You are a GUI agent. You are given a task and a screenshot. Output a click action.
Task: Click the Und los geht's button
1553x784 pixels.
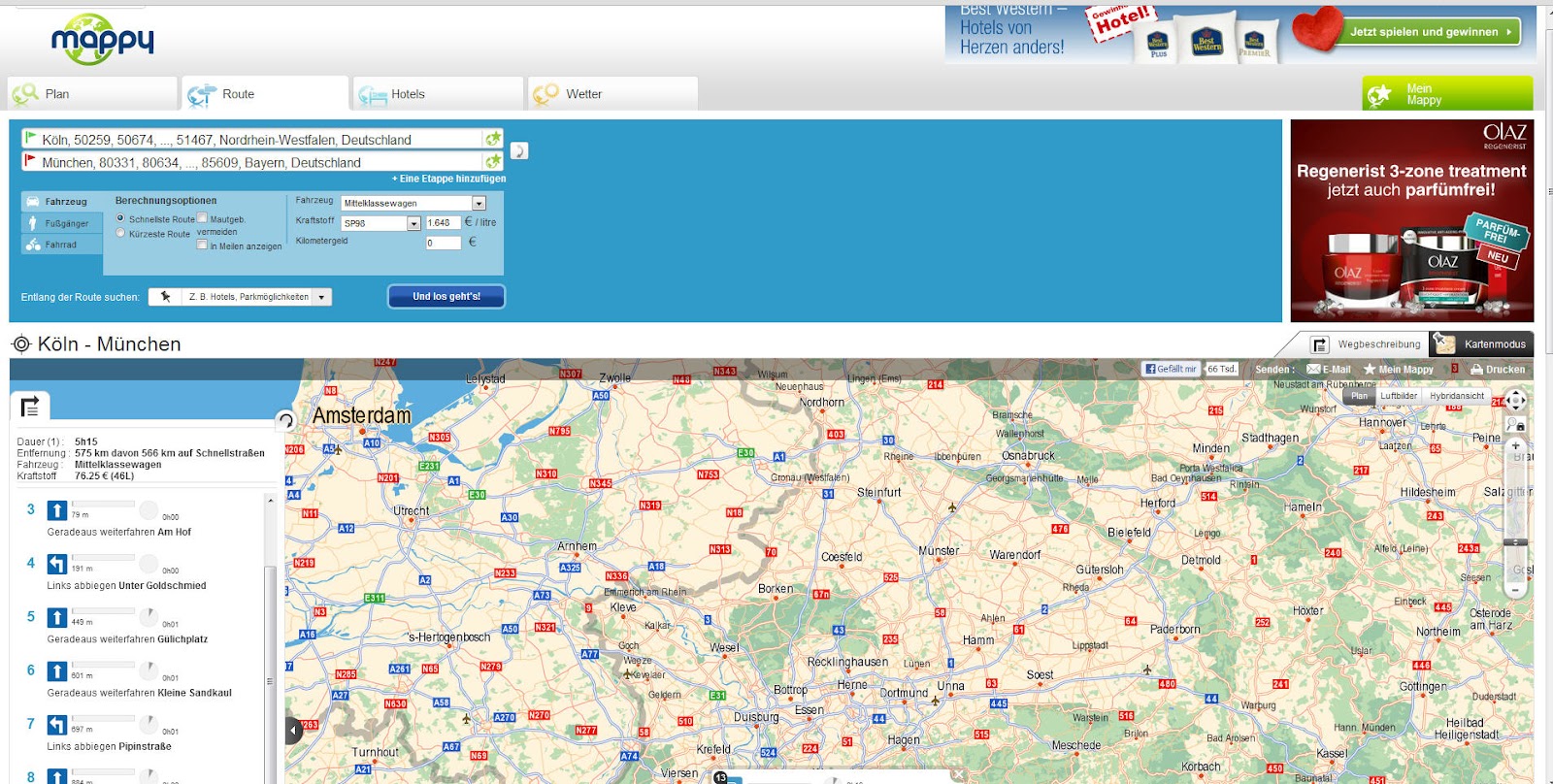pyautogui.click(x=446, y=296)
